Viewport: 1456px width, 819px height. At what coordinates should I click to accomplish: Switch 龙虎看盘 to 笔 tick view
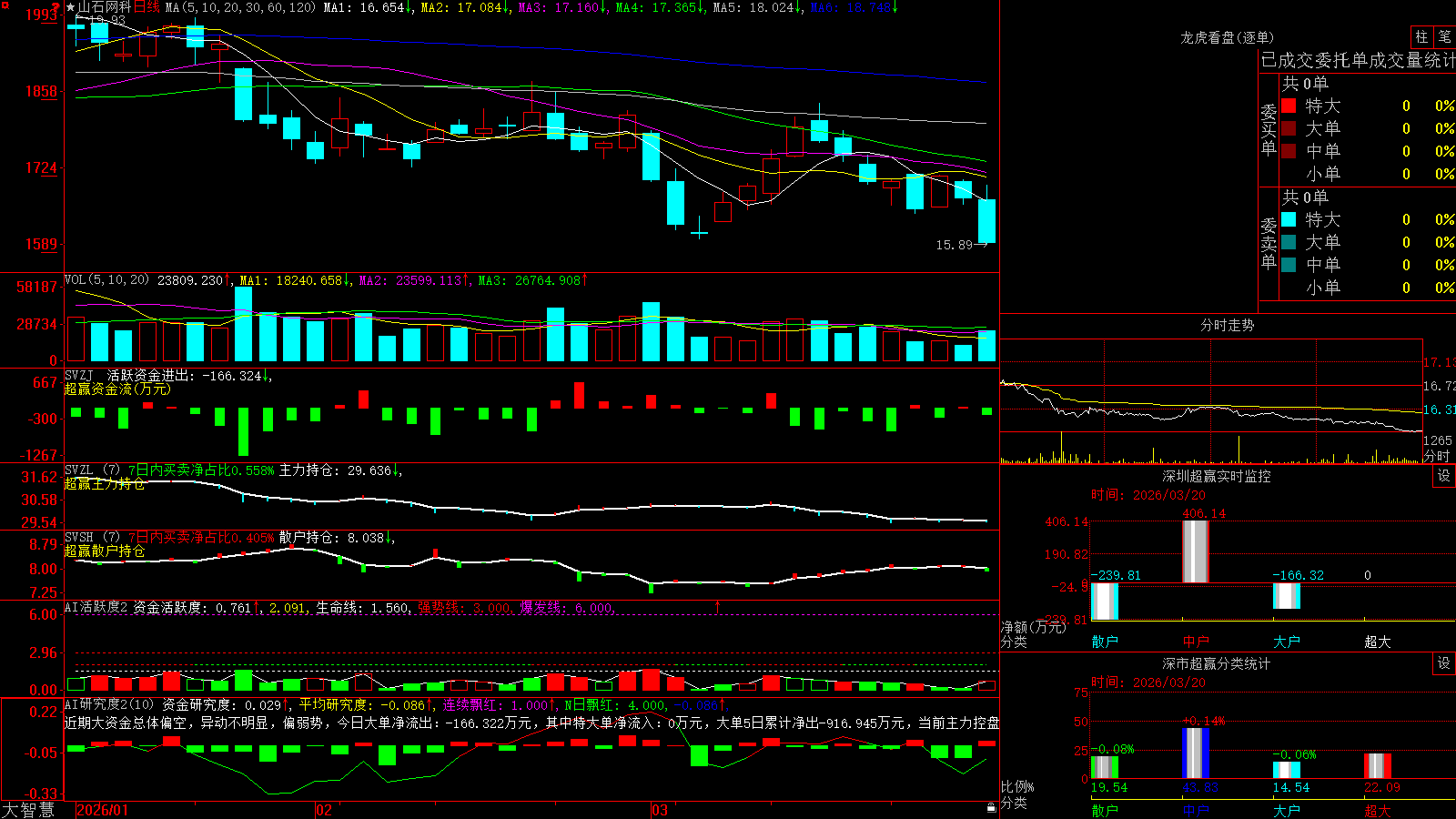pyautogui.click(x=1444, y=36)
